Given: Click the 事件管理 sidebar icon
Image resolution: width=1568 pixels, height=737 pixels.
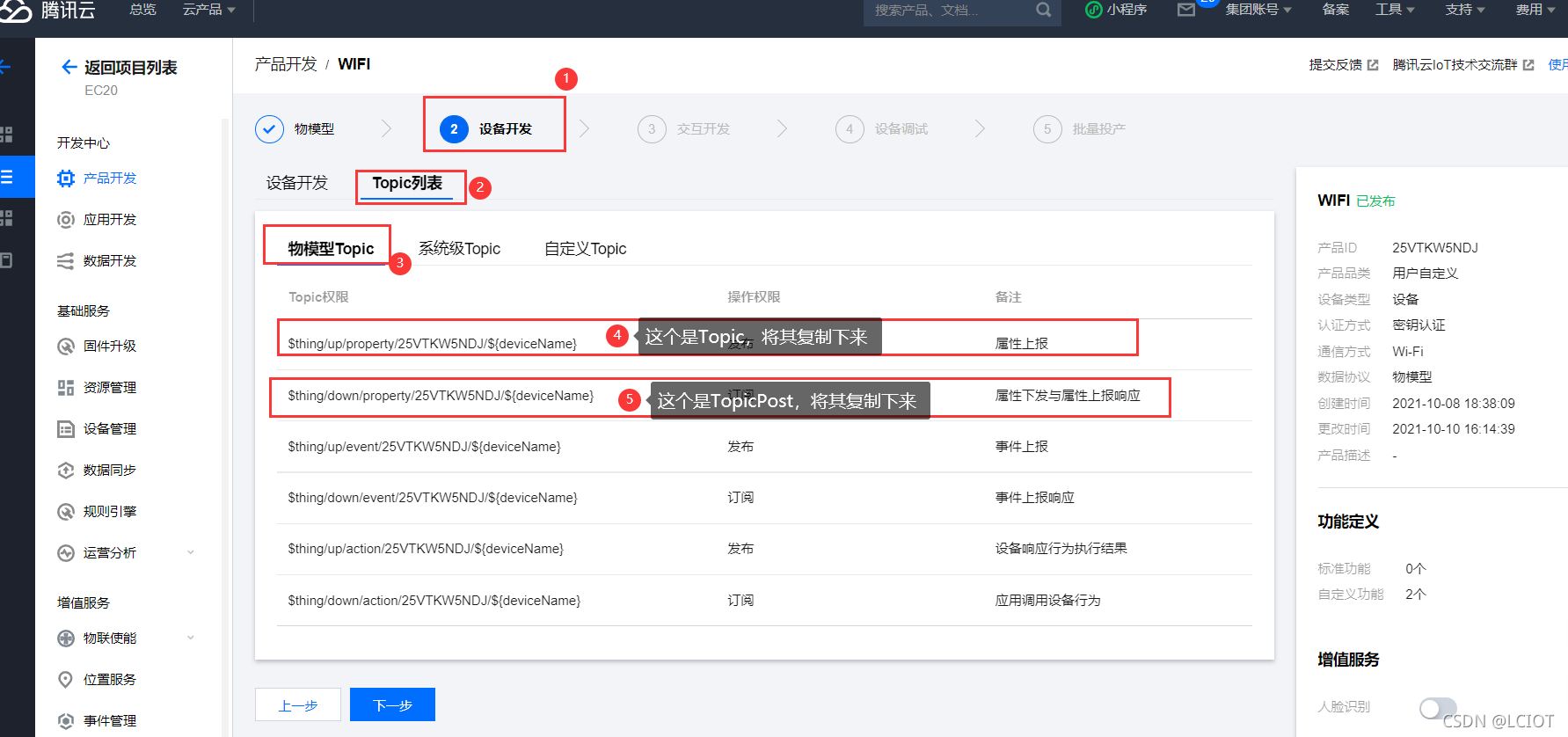Looking at the screenshot, I should [66, 721].
